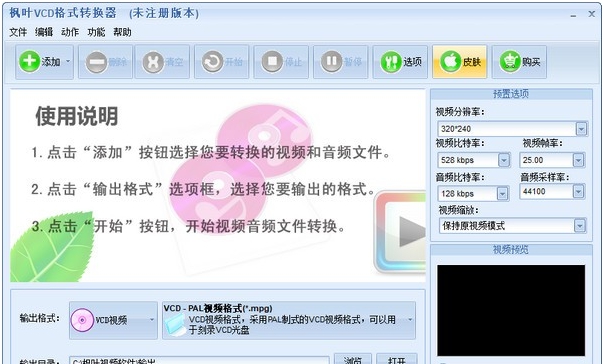Click the 购买 (Buy) shopping cart icon
The height and width of the screenshot is (364, 604).
(510, 62)
